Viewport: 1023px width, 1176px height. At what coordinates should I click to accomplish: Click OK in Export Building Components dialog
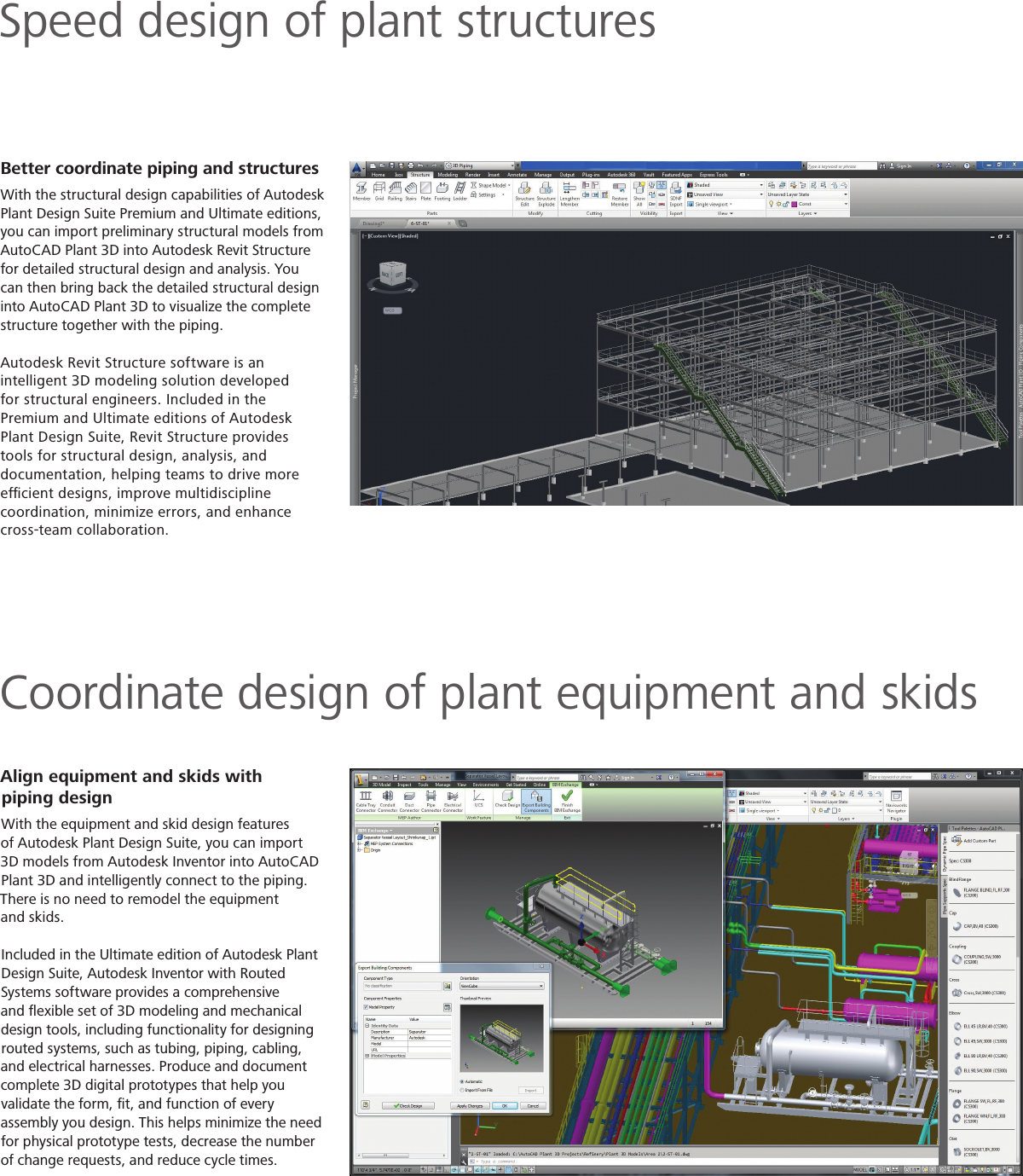tap(505, 1106)
